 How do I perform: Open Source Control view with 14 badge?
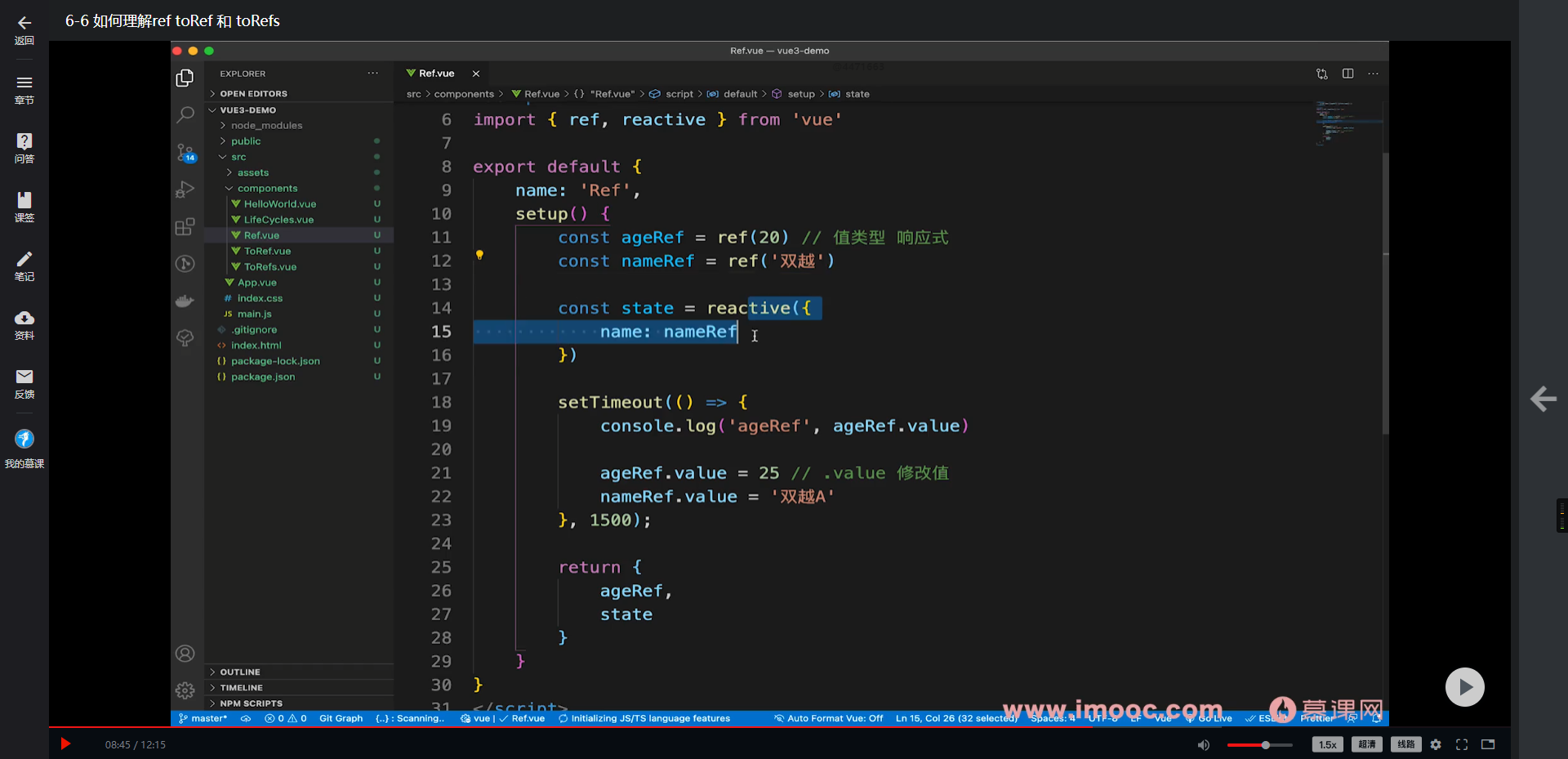coord(185,152)
